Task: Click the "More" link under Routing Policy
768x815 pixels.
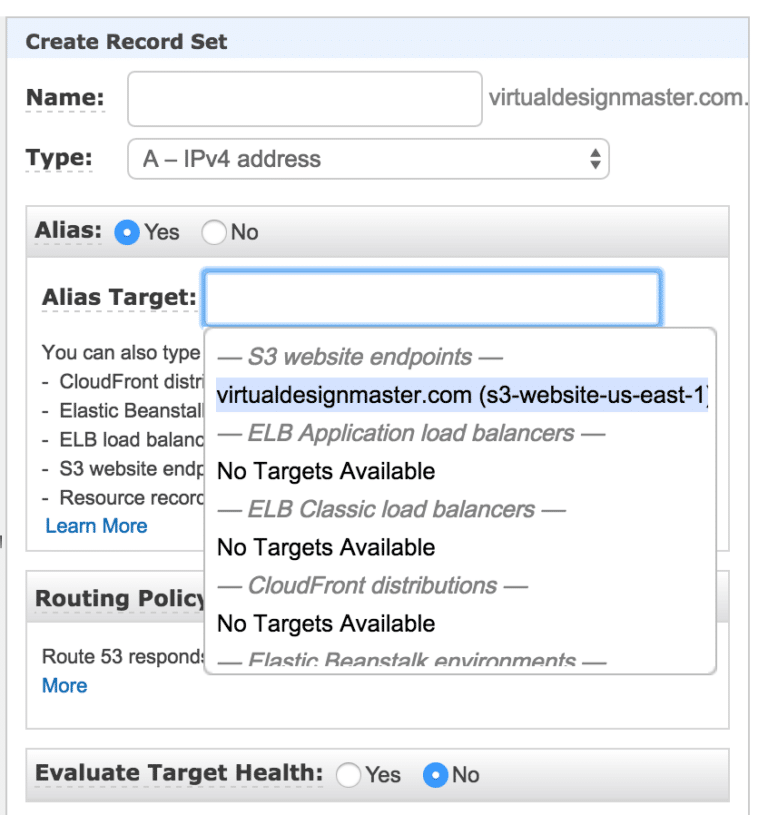Action: 64,685
